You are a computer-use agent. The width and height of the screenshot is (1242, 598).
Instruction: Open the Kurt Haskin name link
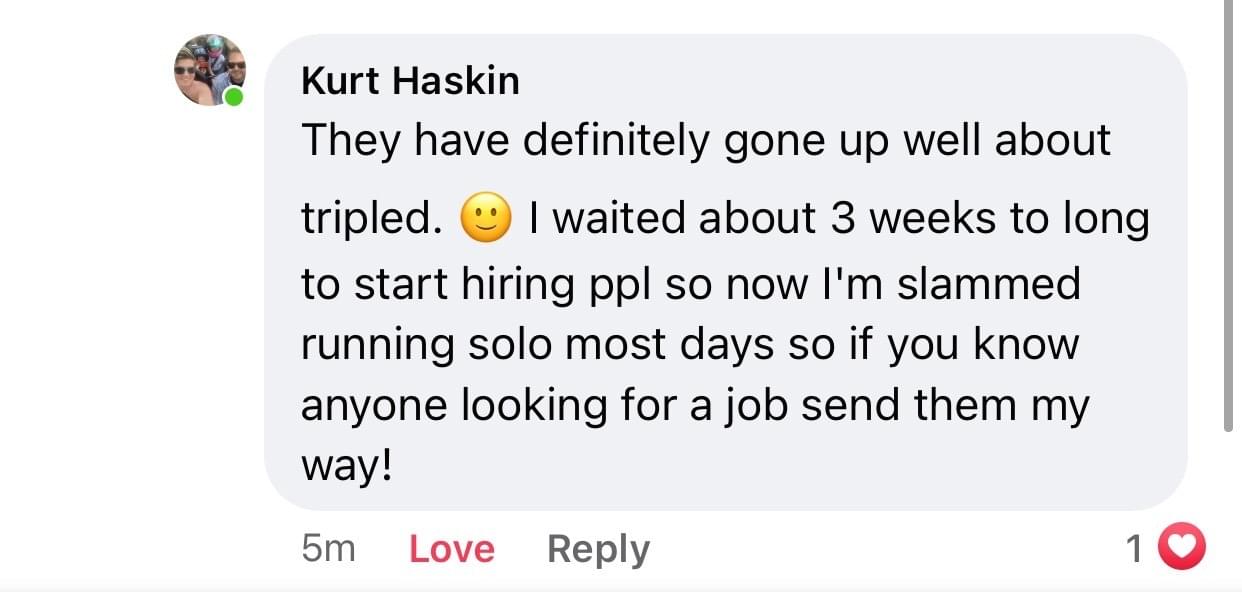tap(410, 81)
